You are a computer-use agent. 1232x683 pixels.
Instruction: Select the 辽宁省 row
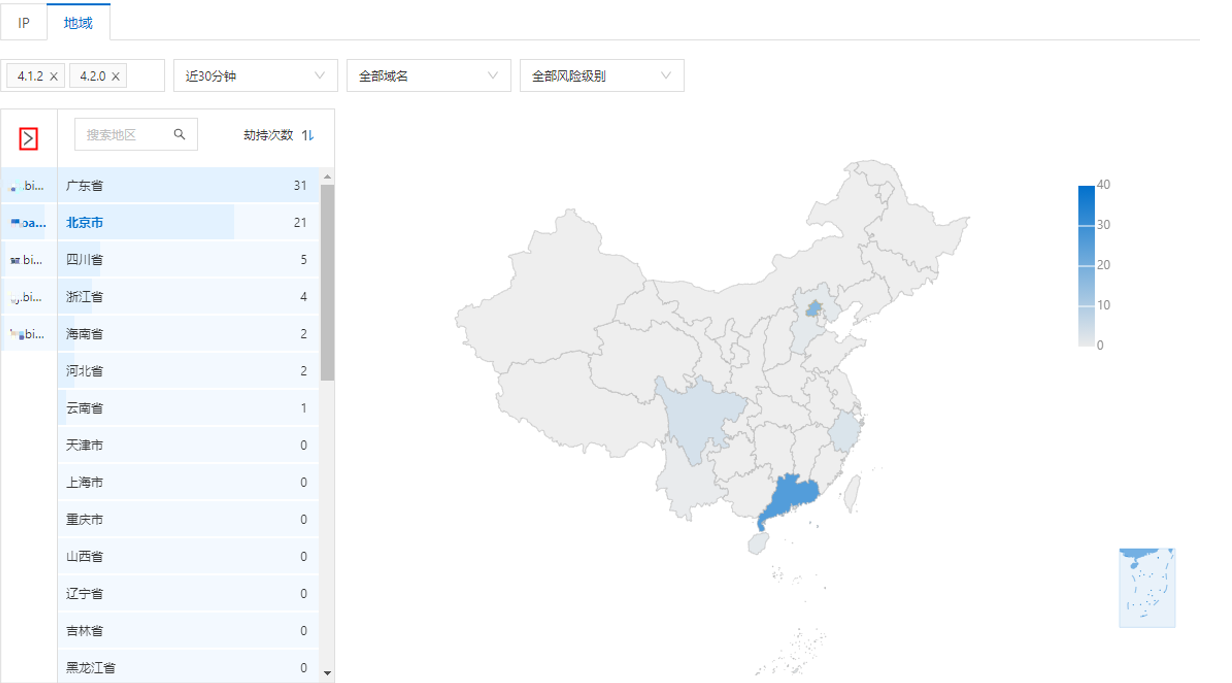pyautogui.click(x=189, y=593)
